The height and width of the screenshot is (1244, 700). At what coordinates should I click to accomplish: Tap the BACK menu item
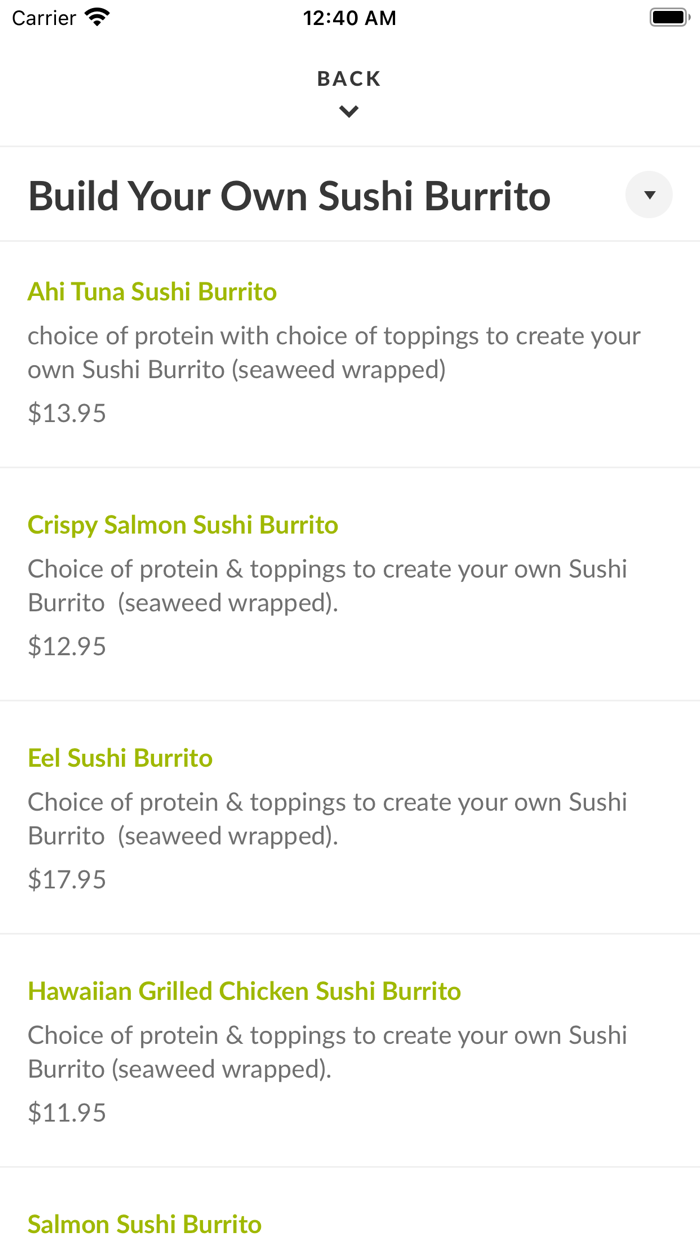tap(349, 77)
